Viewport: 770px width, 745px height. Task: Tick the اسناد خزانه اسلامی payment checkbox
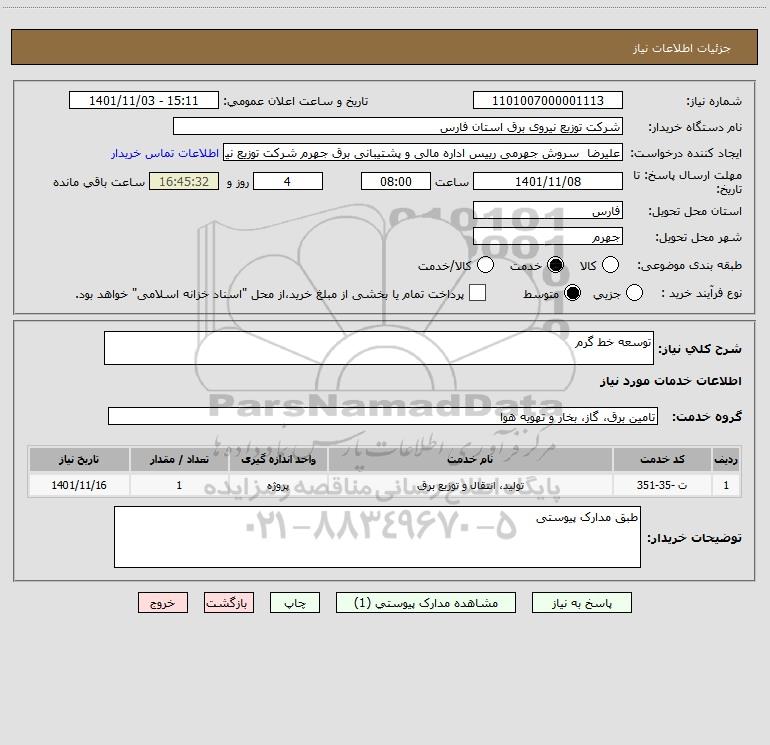pyautogui.click(x=477, y=293)
